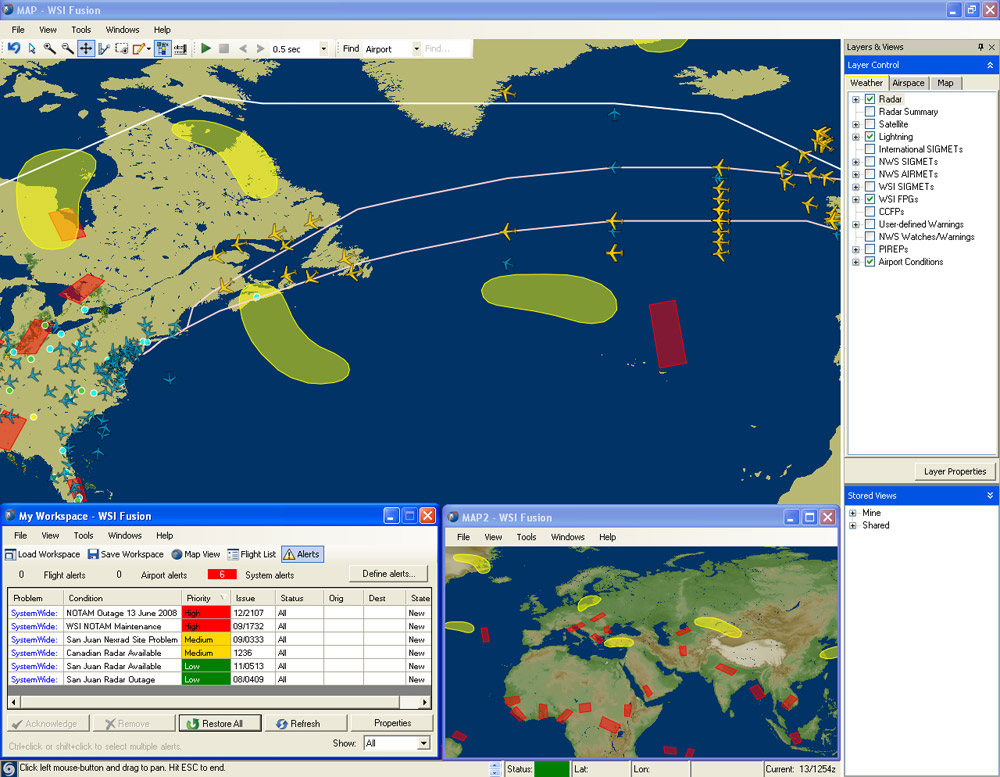The image size is (1000, 777).
Task: Uncheck the WSI FPGs layer
Action: pos(870,199)
